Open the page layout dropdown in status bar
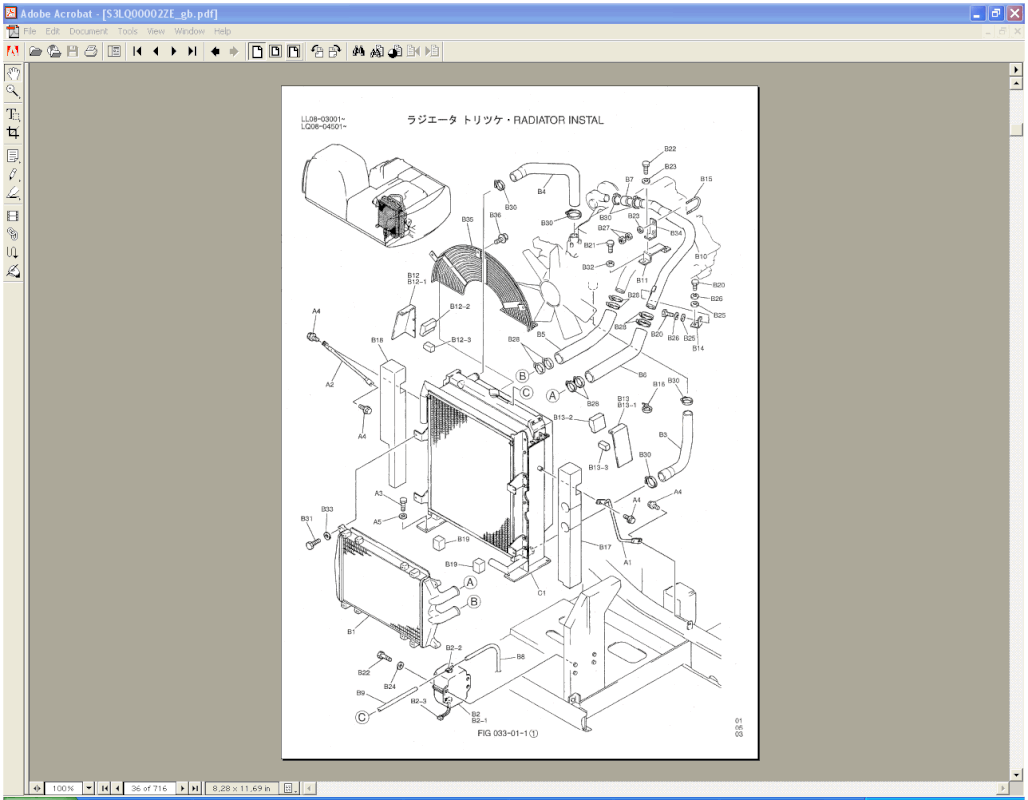Screen dimensions: 1028x800 (290, 788)
